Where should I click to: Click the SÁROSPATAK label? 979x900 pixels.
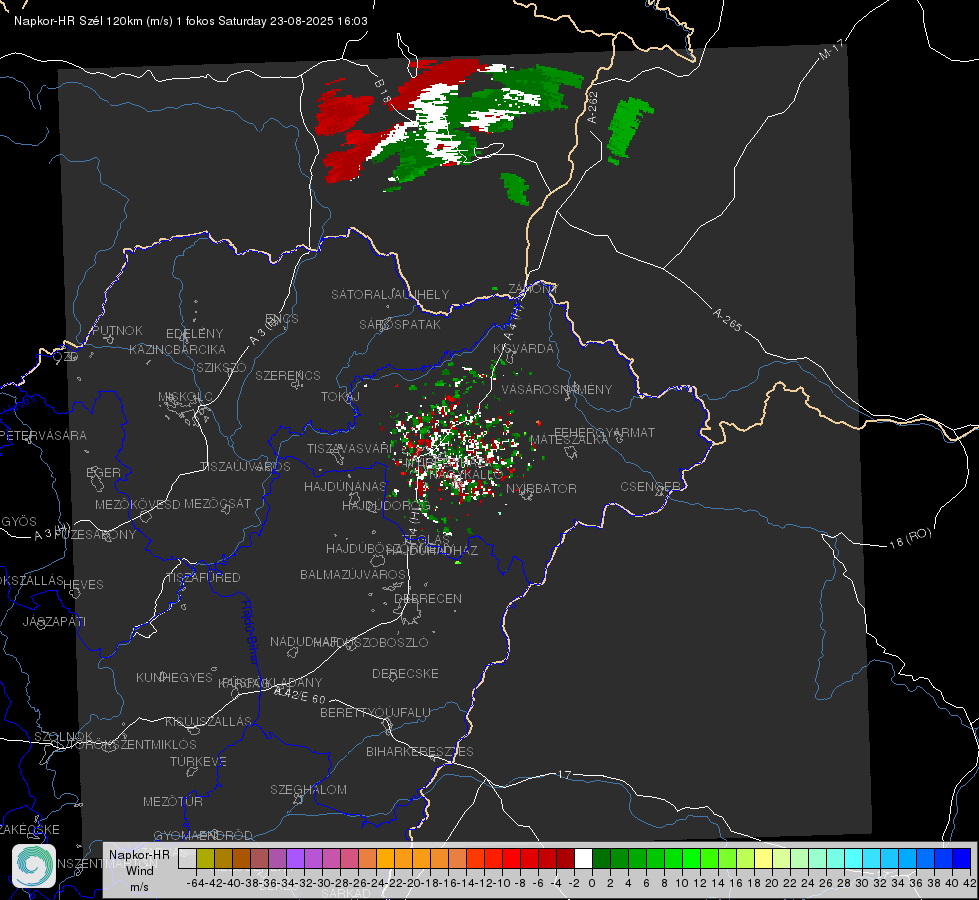click(400, 324)
